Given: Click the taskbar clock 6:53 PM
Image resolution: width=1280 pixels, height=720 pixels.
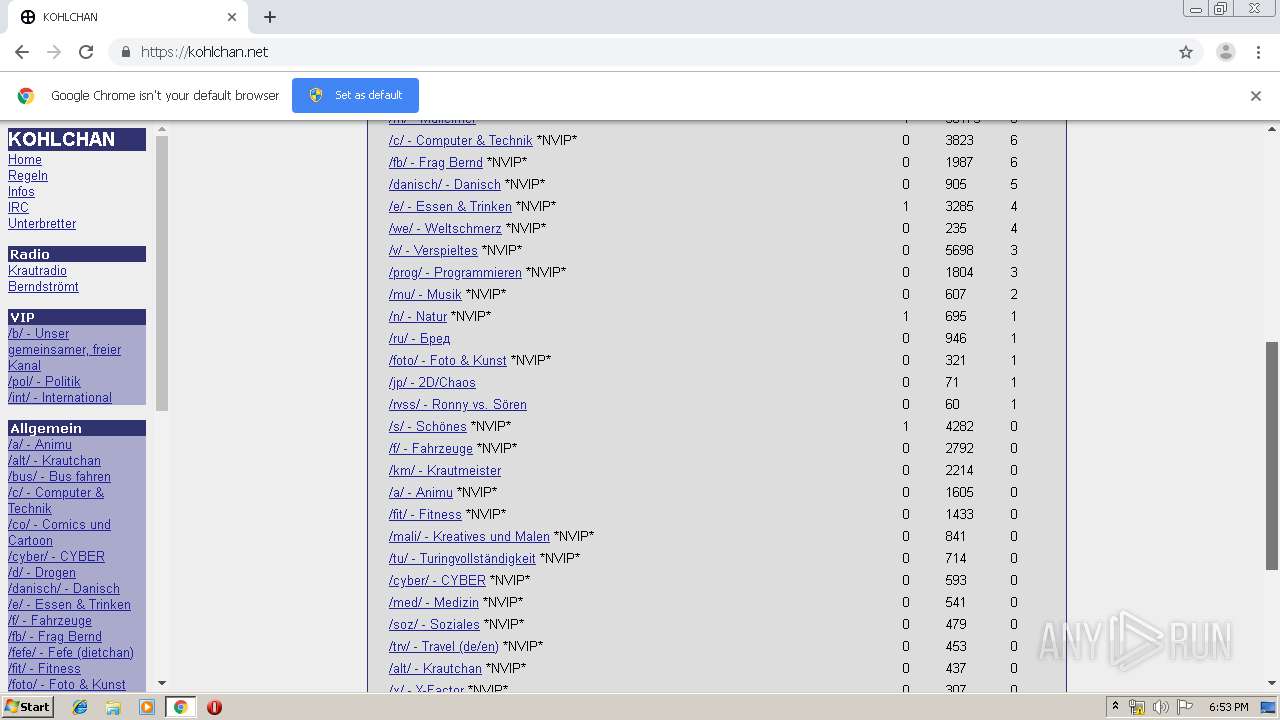Looking at the screenshot, I should click(1228, 707).
